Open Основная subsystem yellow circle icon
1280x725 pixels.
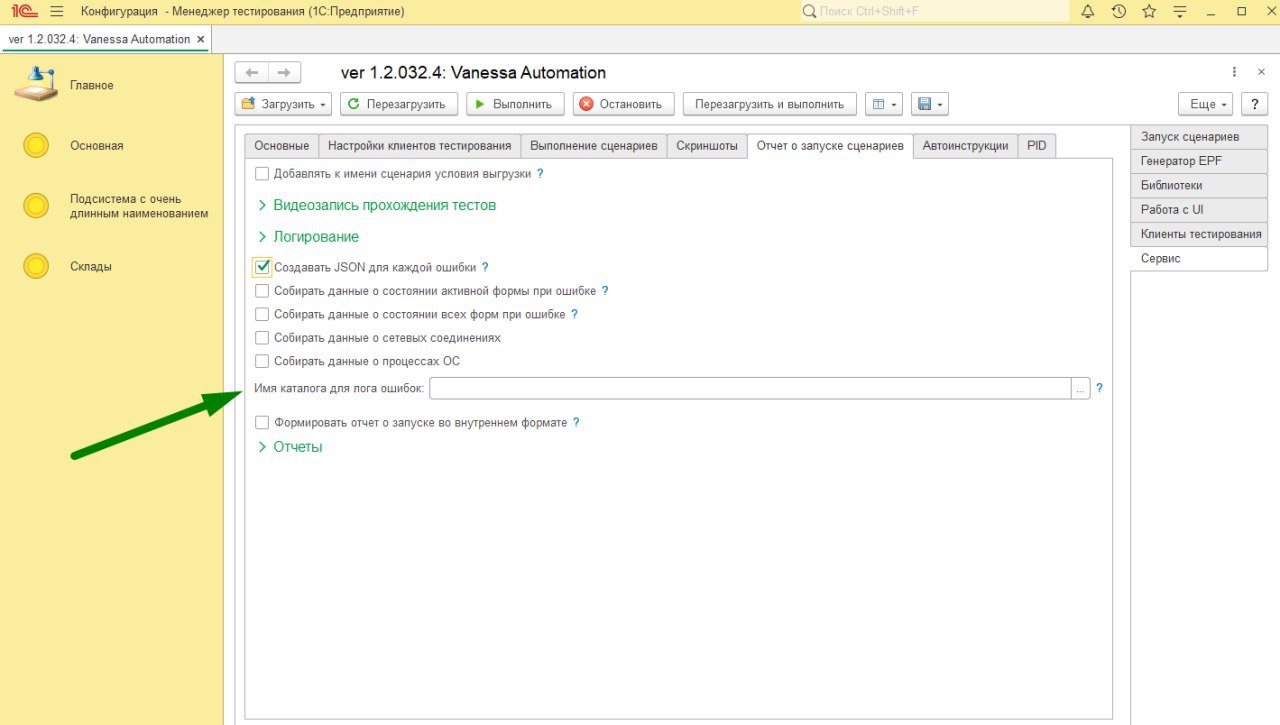(36, 145)
